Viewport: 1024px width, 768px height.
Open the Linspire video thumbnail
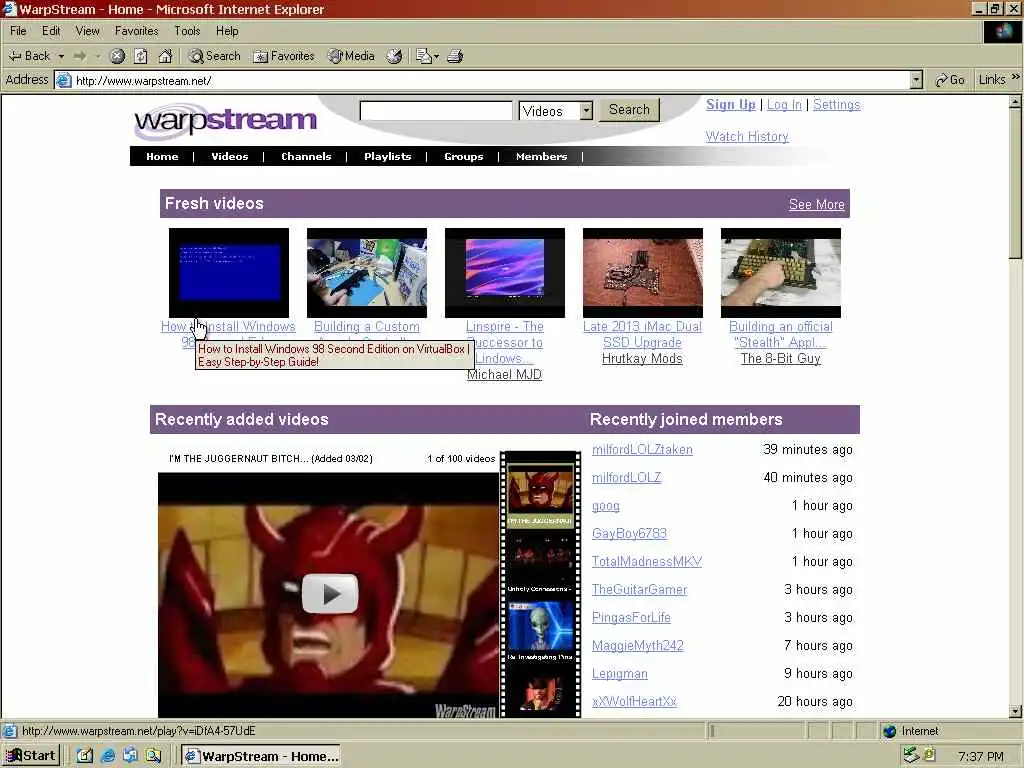click(504, 272)
